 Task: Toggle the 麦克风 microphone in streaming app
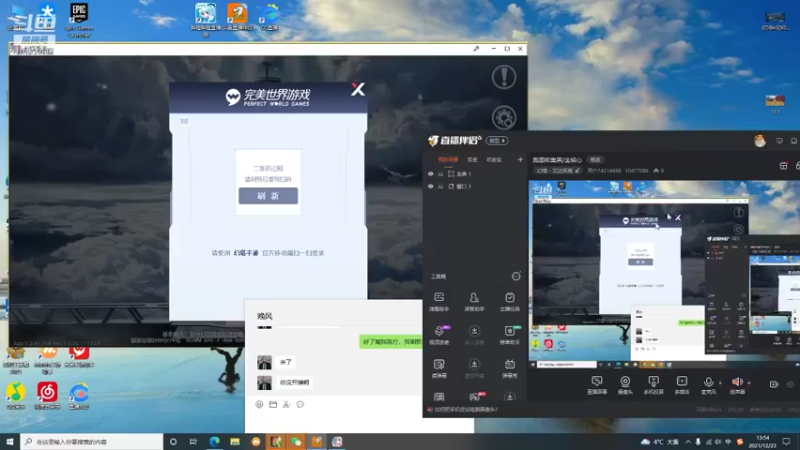tap(709, 385)
